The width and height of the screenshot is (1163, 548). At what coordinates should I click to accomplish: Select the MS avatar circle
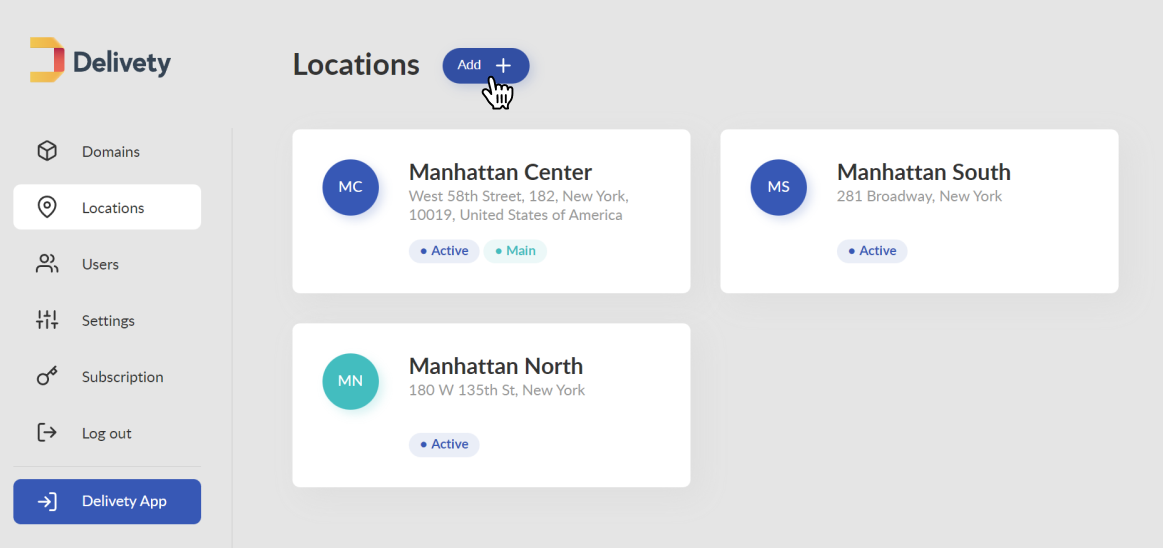point(778,188)
